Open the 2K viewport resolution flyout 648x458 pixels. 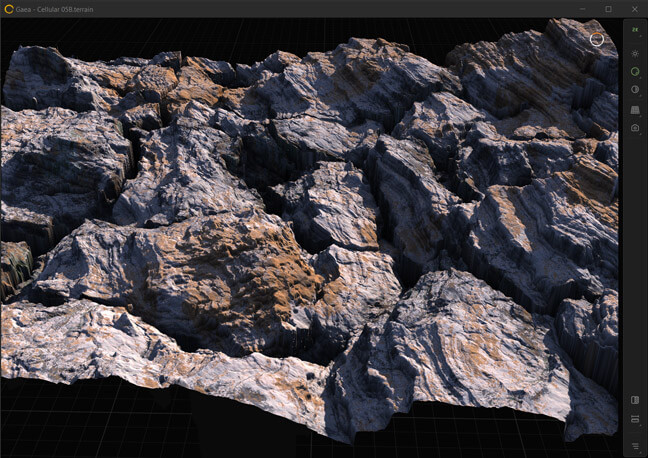(635, 32)
